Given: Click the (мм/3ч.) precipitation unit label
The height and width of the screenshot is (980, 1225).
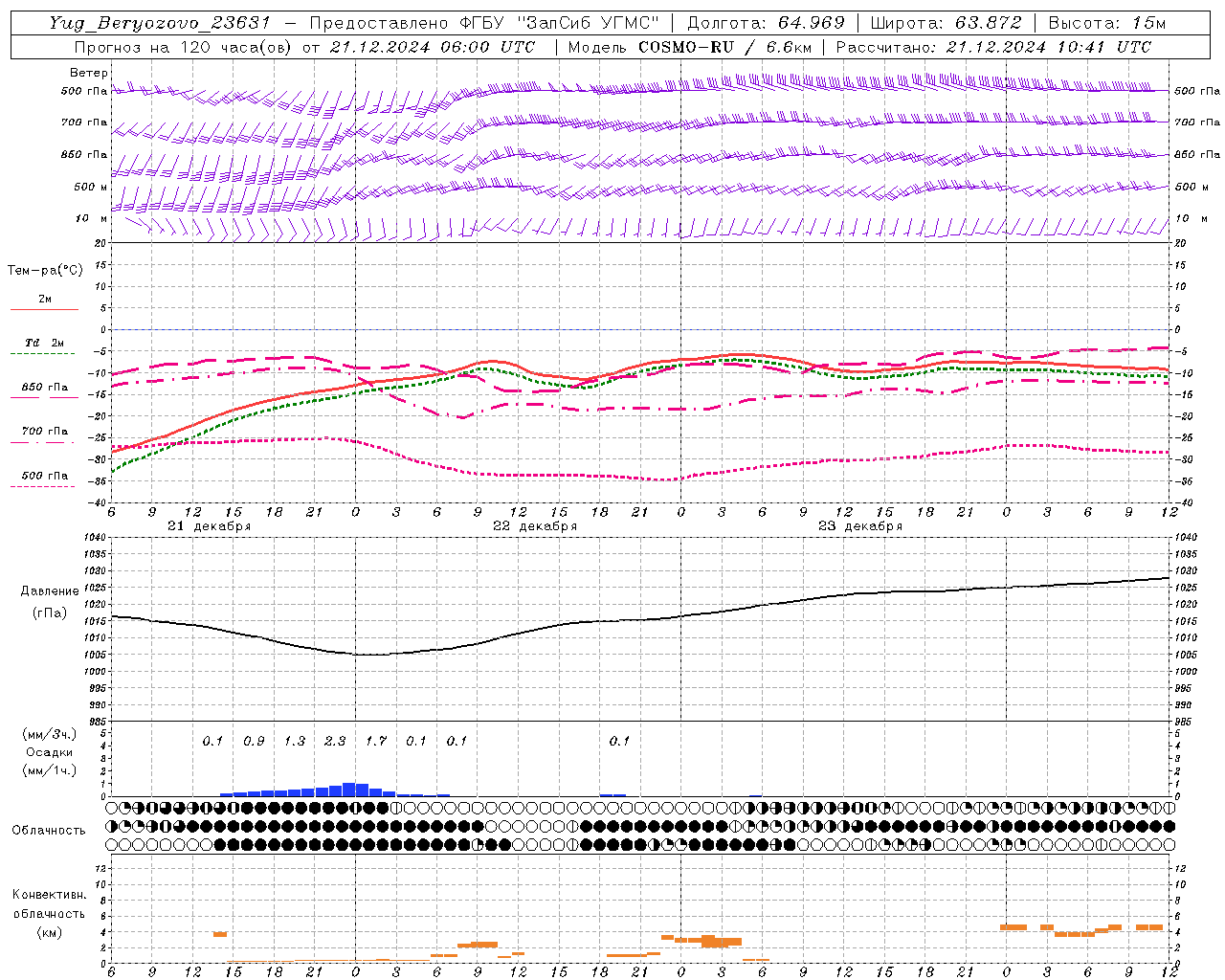Looking at the screenshot, I should point(49,734).
